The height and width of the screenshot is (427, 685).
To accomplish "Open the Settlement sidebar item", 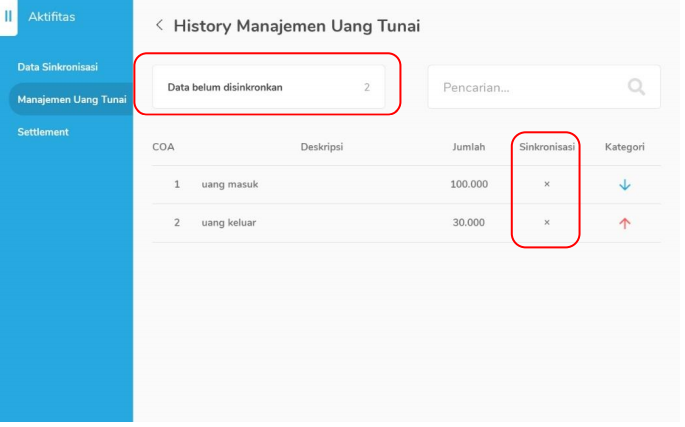I will click(x=43, y=132).
